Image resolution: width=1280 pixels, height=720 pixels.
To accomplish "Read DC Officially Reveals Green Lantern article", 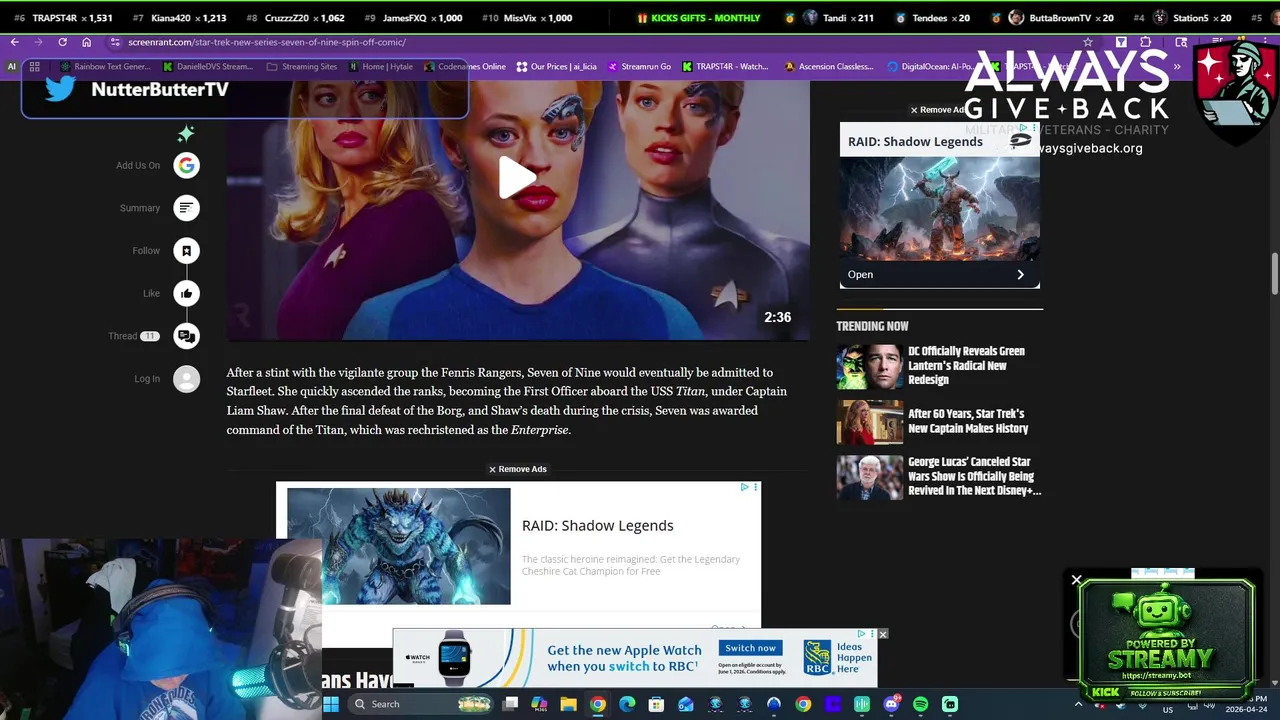I will tap(966, 365).
